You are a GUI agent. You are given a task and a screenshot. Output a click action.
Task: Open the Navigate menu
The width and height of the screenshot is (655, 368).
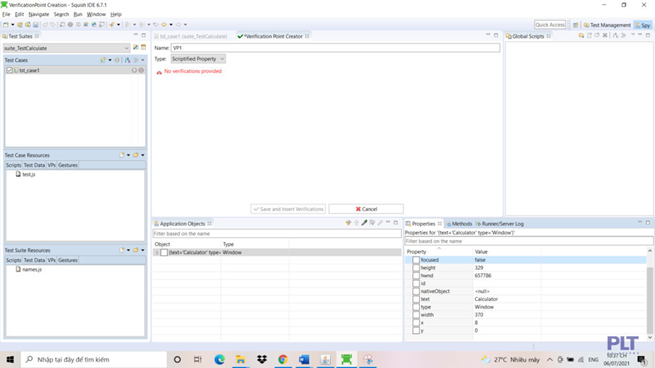[x=39, y=14]
